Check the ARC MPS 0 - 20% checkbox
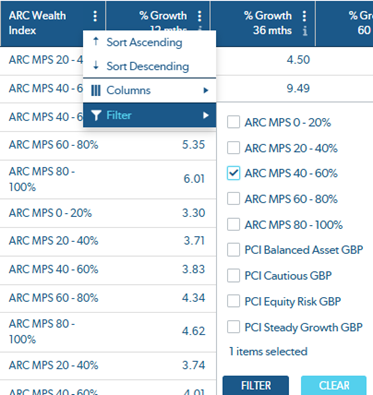 233,122
